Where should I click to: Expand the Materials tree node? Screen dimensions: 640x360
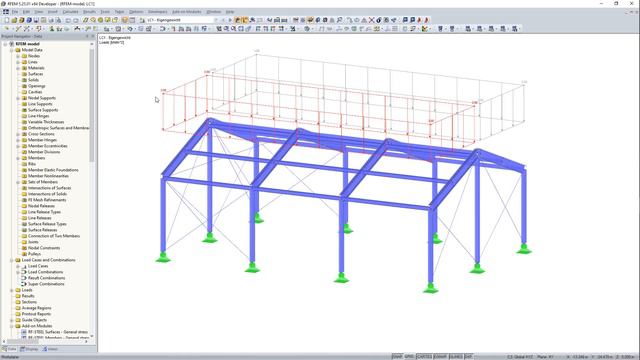click(18, 68)
